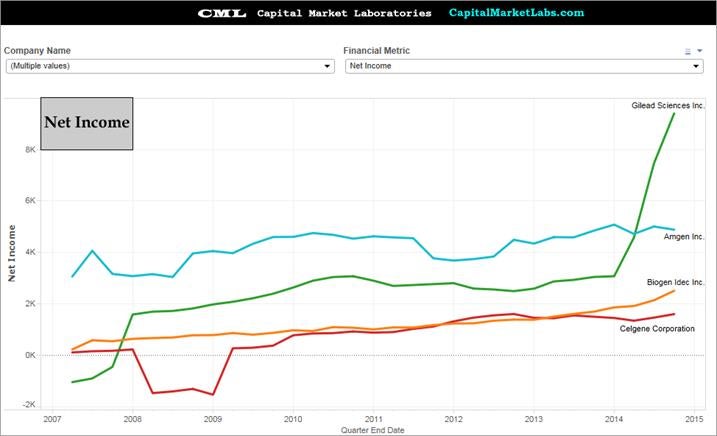The width and height of the screenshot is (717, 436).
Task: Expand the small caret beside filter icon
Action: (x=699, y=51)
